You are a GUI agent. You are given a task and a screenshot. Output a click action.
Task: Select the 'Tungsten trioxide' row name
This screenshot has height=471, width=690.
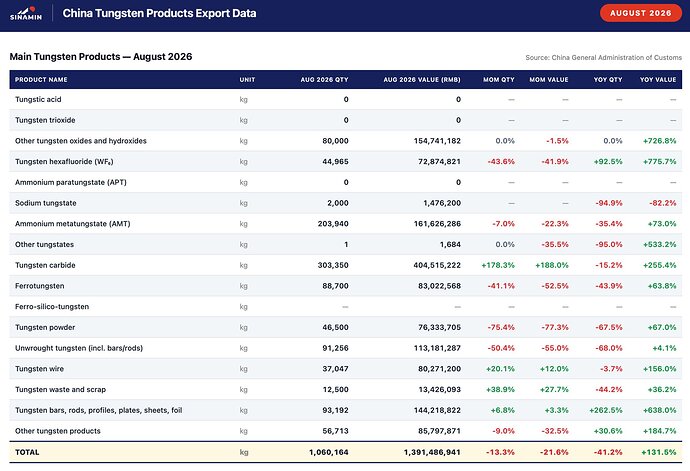click(x=45, y=120)
